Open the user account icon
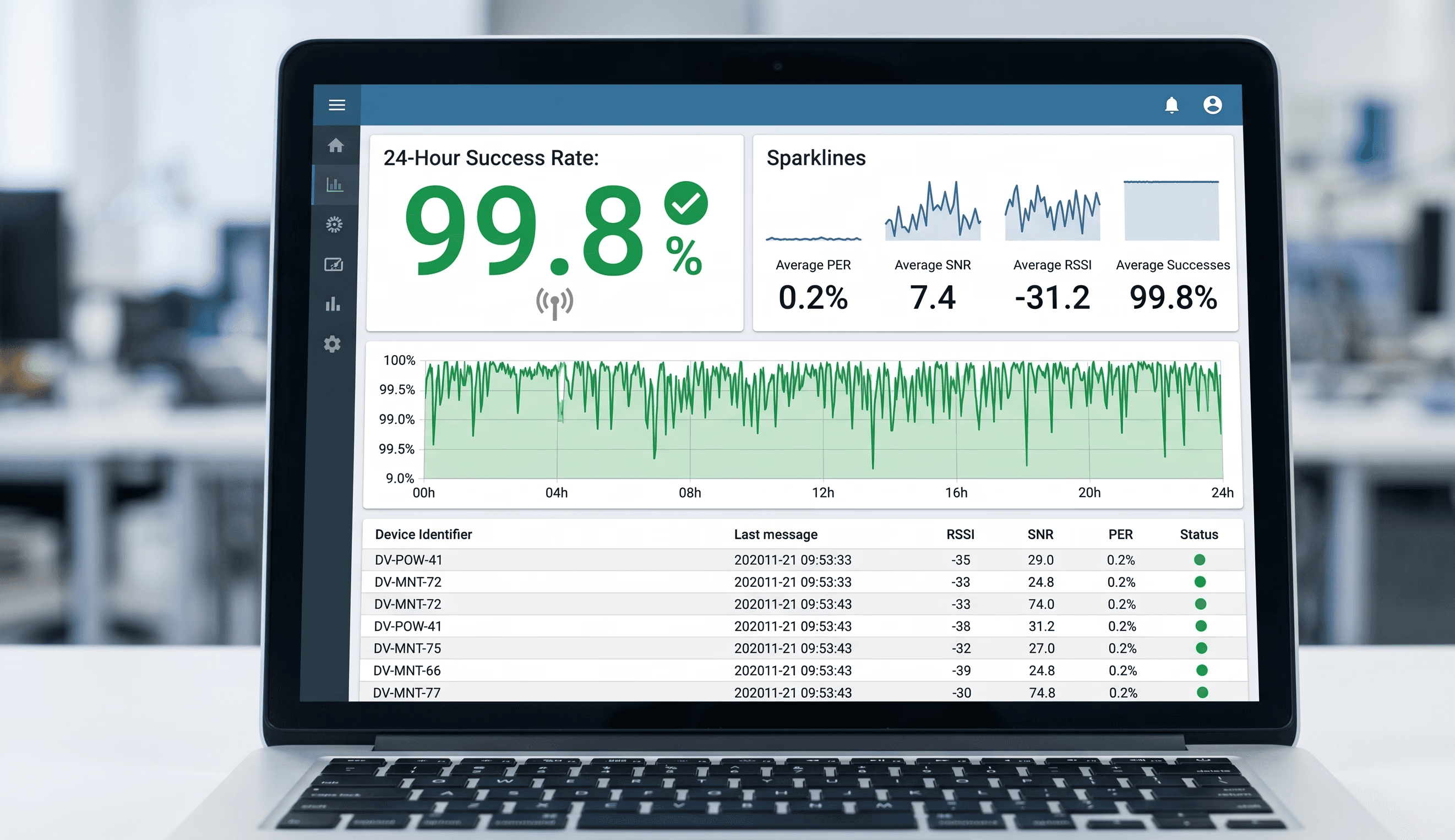The image size is (1455, 840). (x=1213, y=105)
